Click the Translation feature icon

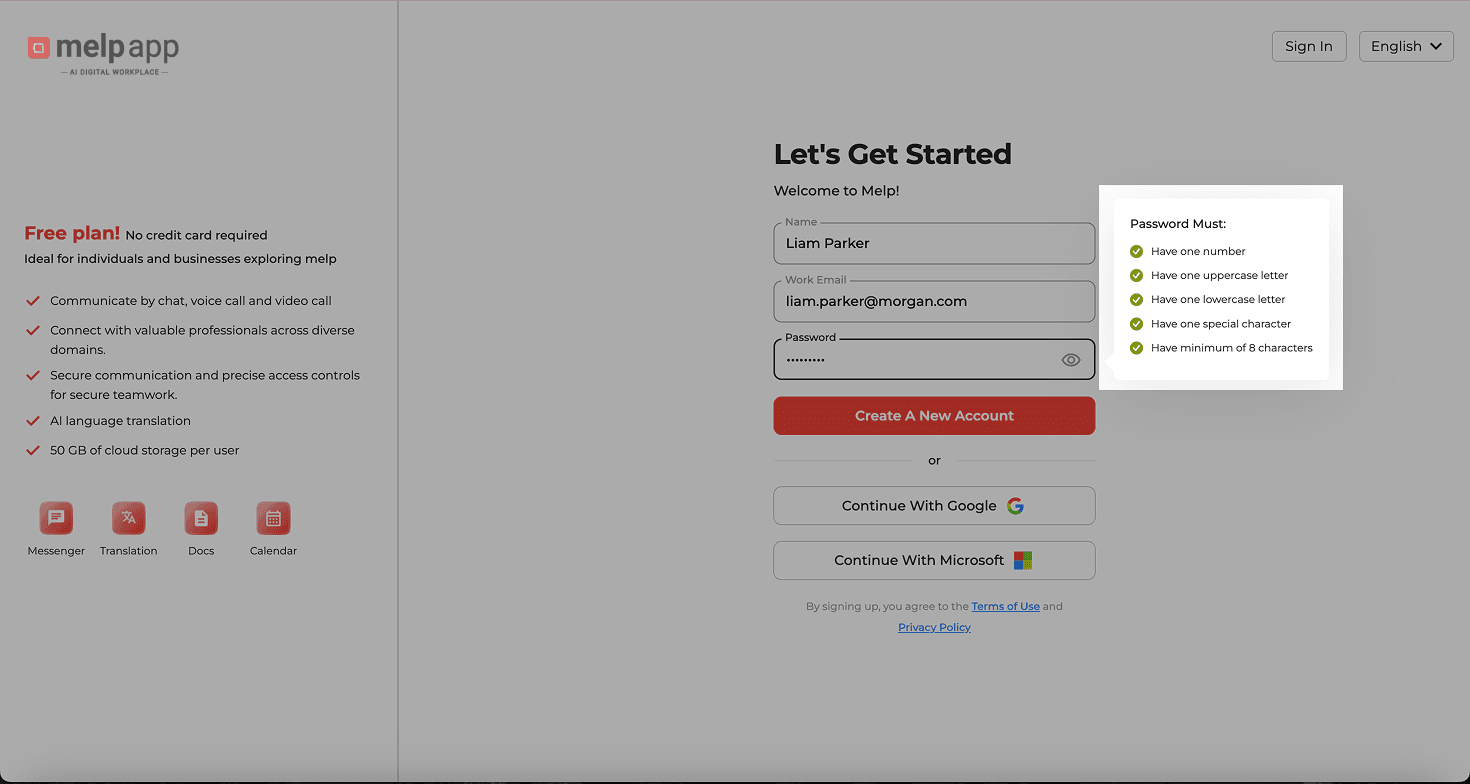(128, 518)
